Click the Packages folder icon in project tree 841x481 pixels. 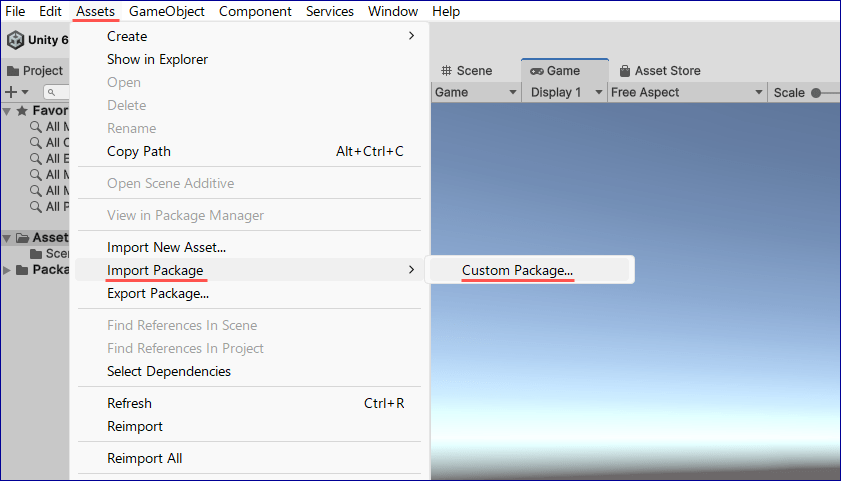point(22,269)
